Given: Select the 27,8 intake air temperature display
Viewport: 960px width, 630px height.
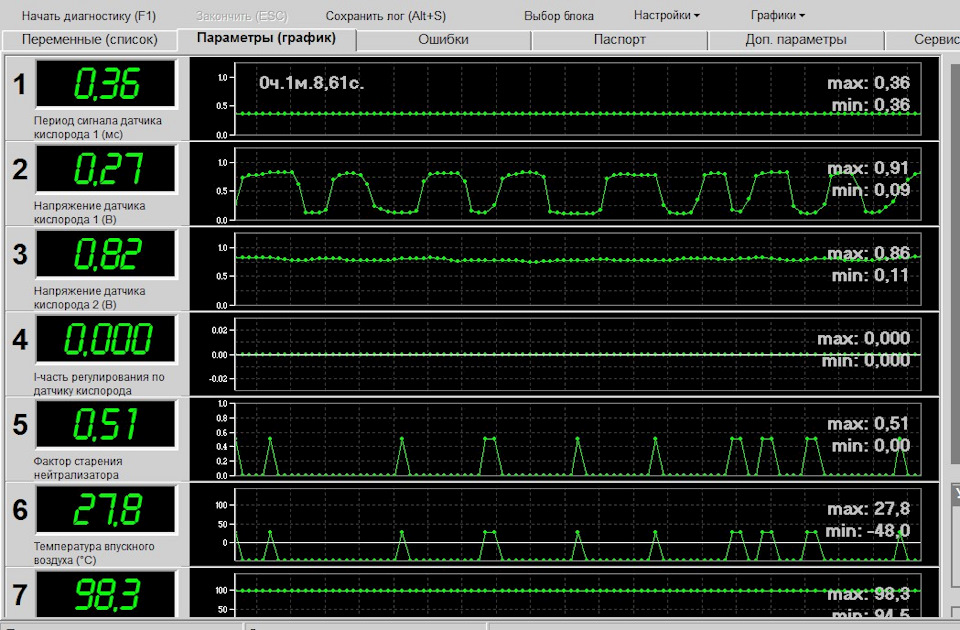Looking at the screenshot, I should (107, 510).
